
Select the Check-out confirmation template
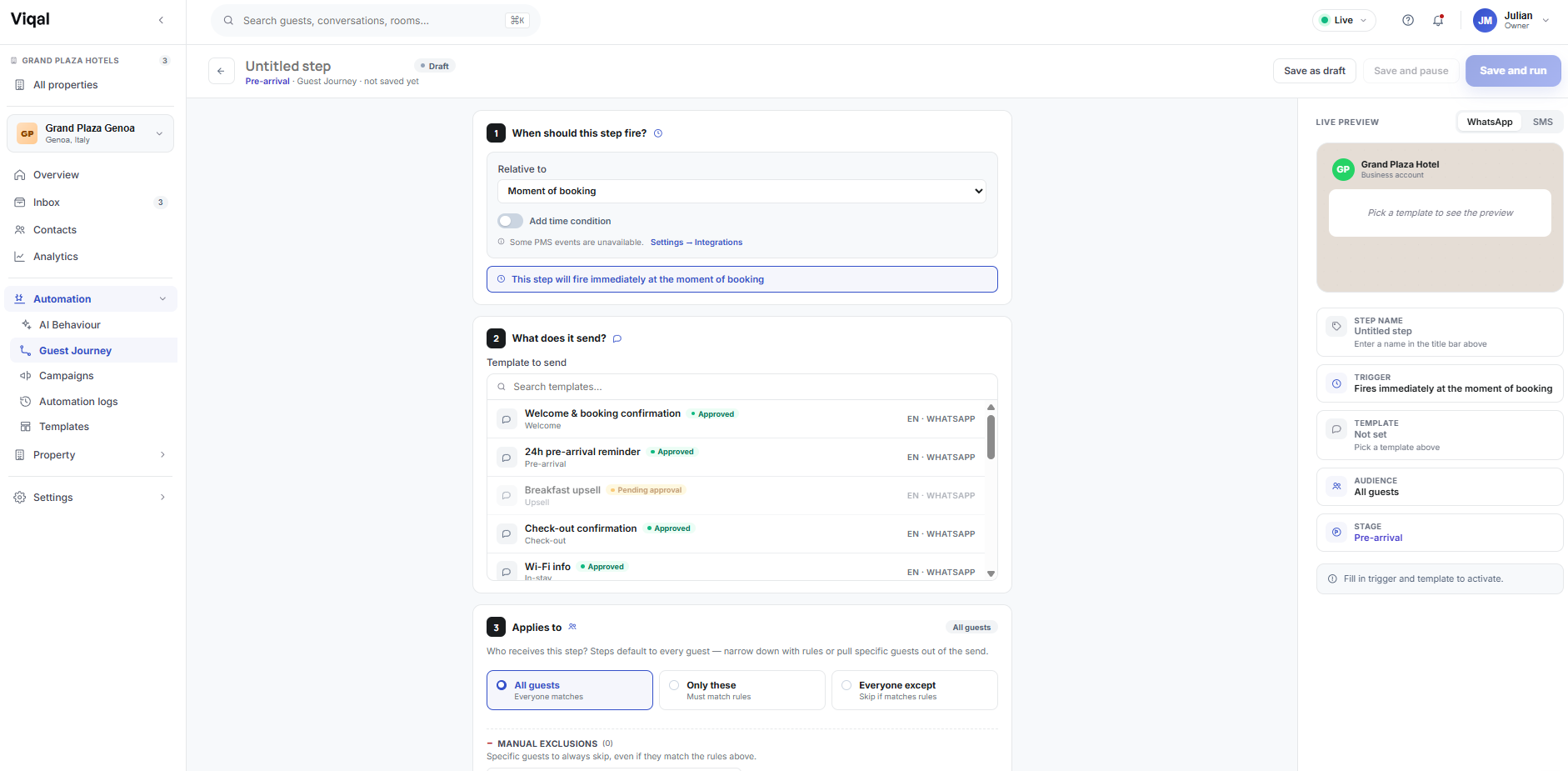pyautogui.click(x=737, y=534)
